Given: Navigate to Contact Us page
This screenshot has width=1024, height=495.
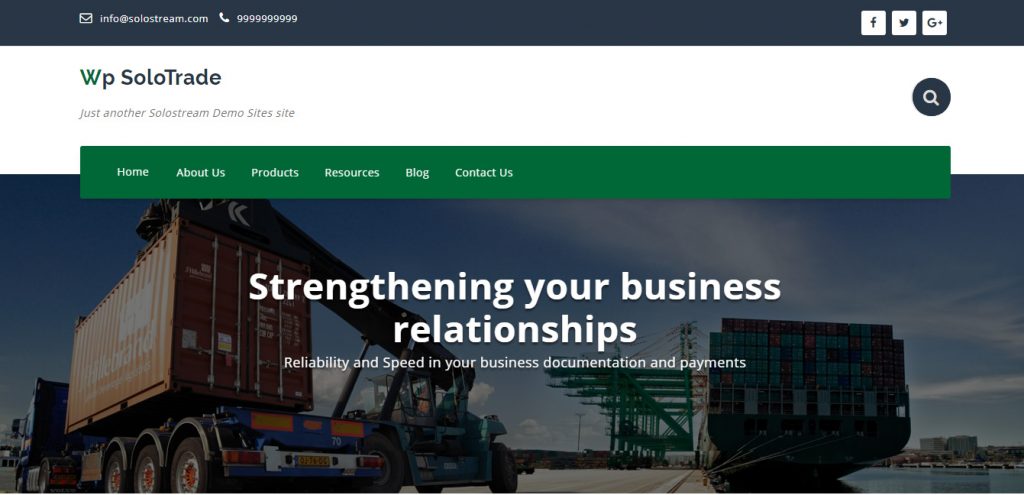Looking at the screenshot, I should point(484,172).
